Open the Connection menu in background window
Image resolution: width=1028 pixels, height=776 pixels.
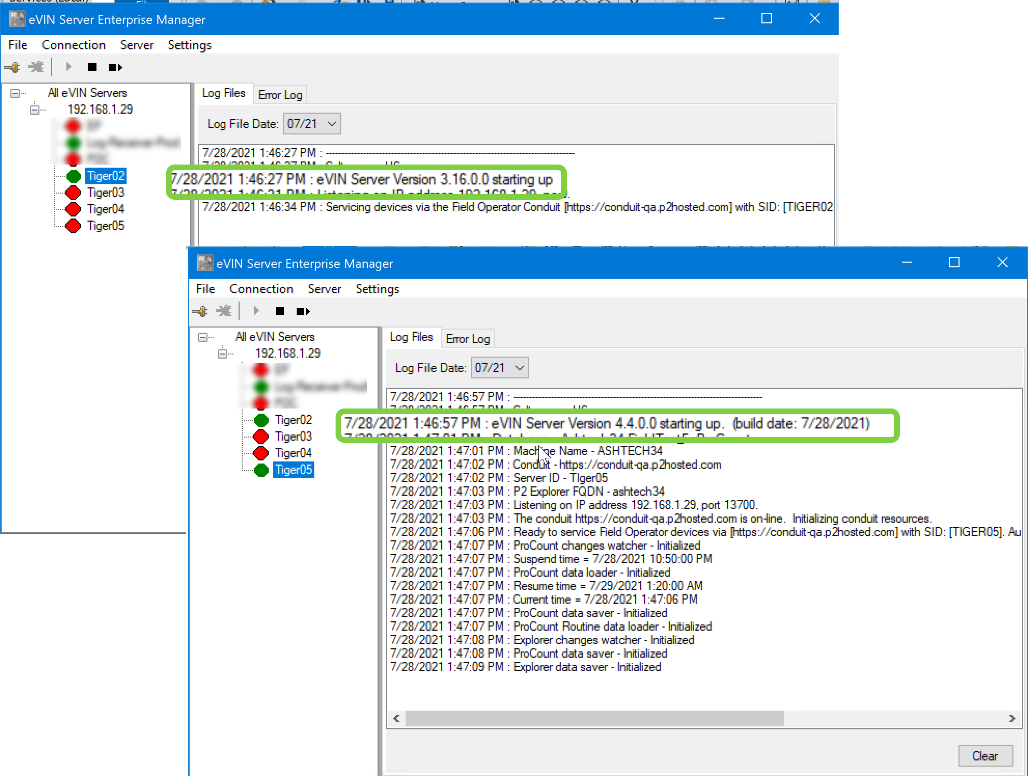tap(73, 45)
